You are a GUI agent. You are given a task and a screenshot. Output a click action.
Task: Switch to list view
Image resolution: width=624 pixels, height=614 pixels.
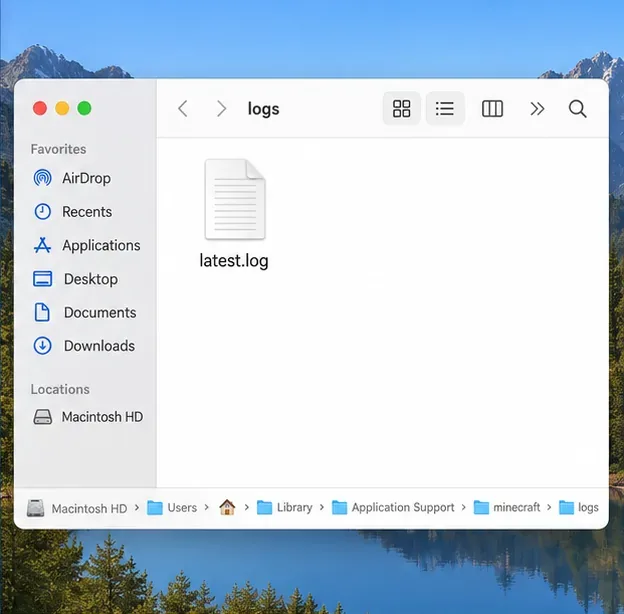click(445, 108)
